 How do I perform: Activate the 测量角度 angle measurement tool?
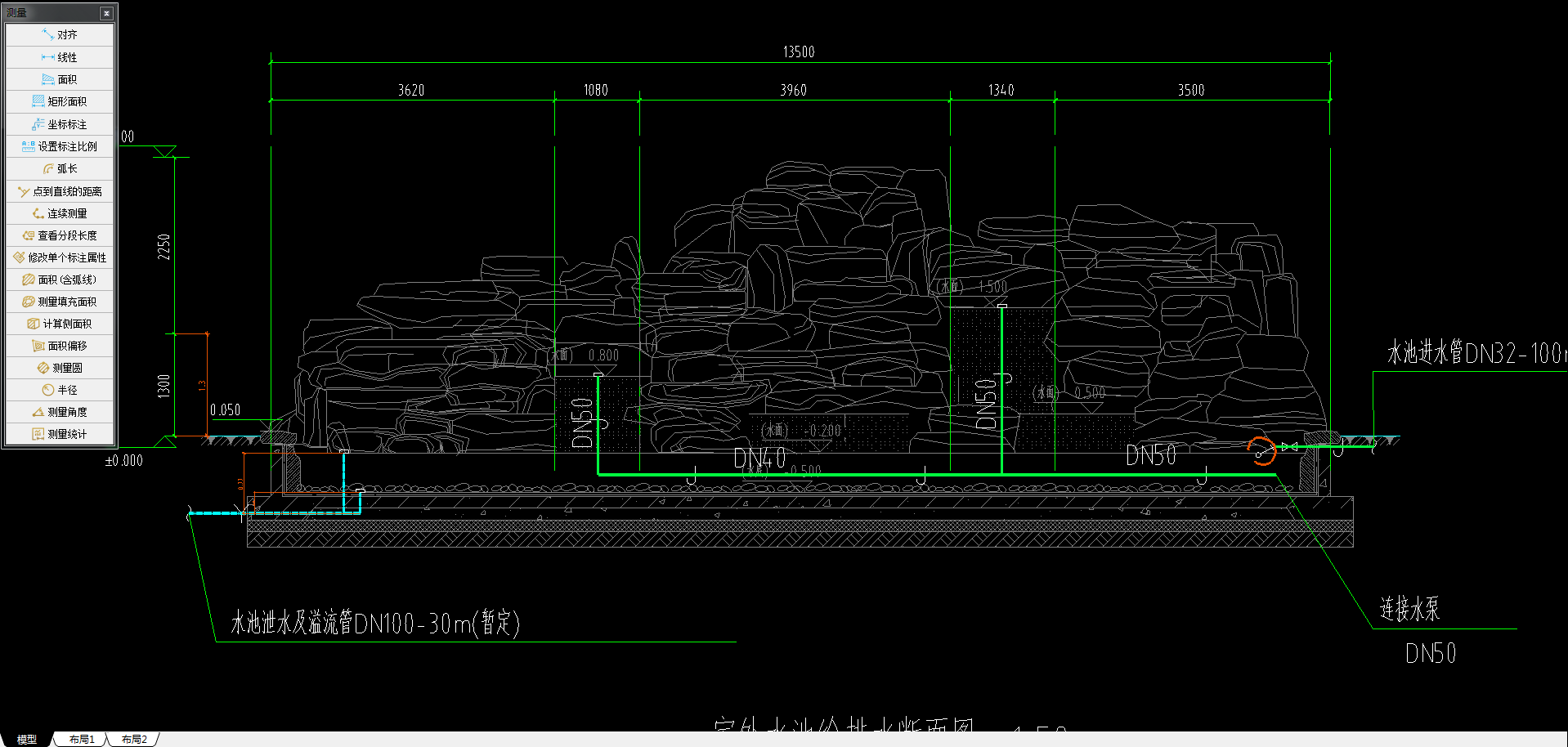tap(60, 412)
